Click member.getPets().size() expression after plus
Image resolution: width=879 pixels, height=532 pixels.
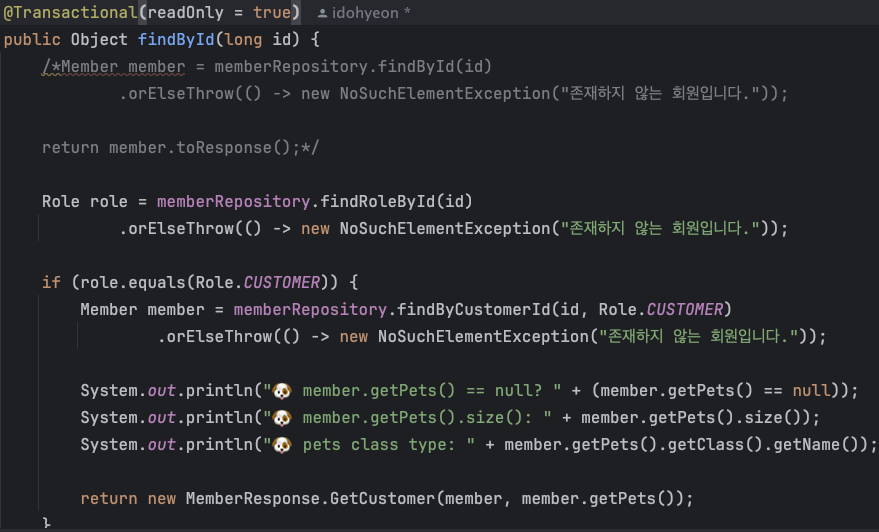(695, 418)
